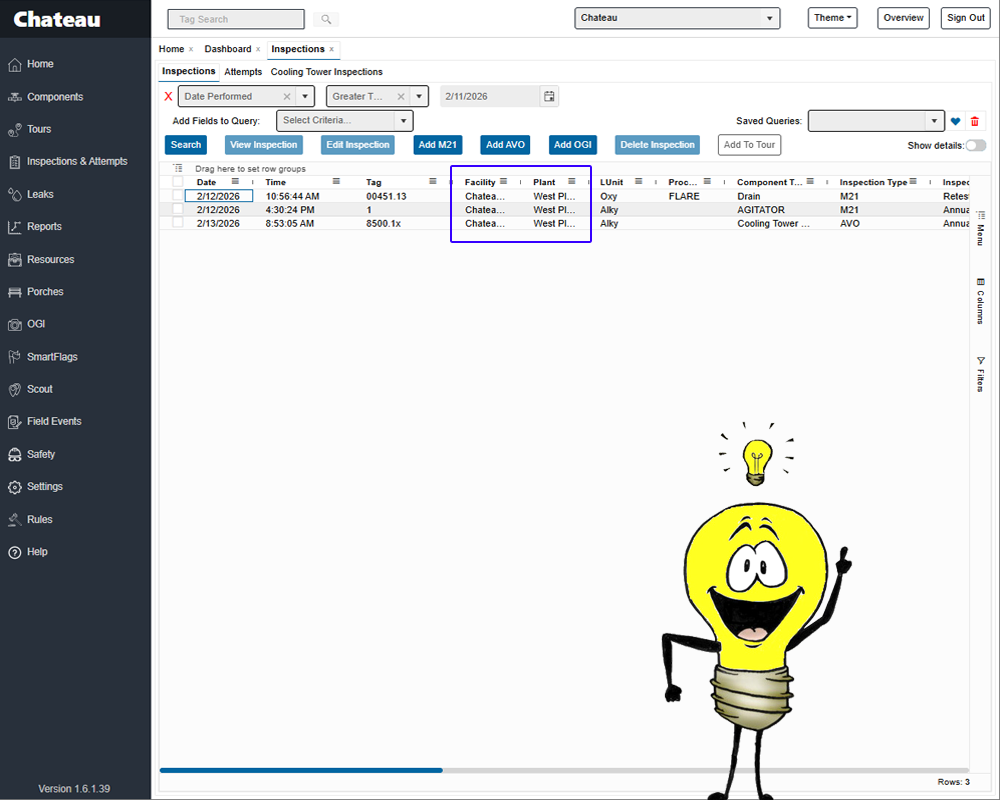Click the trash icon to delete saved query
Viewport: 1000px width, 800px height.
coord(977,120)
